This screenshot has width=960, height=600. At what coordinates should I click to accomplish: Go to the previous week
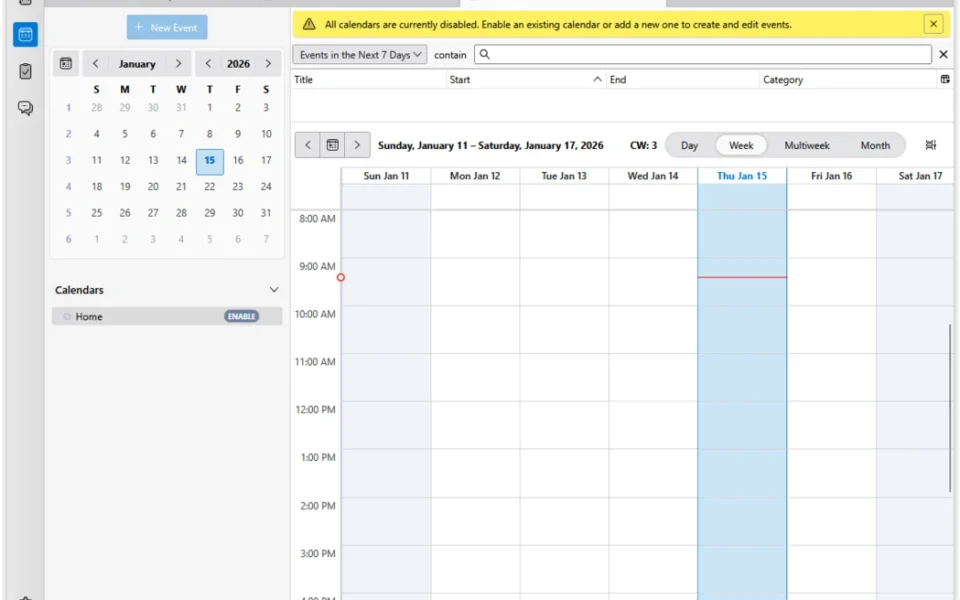307,146
